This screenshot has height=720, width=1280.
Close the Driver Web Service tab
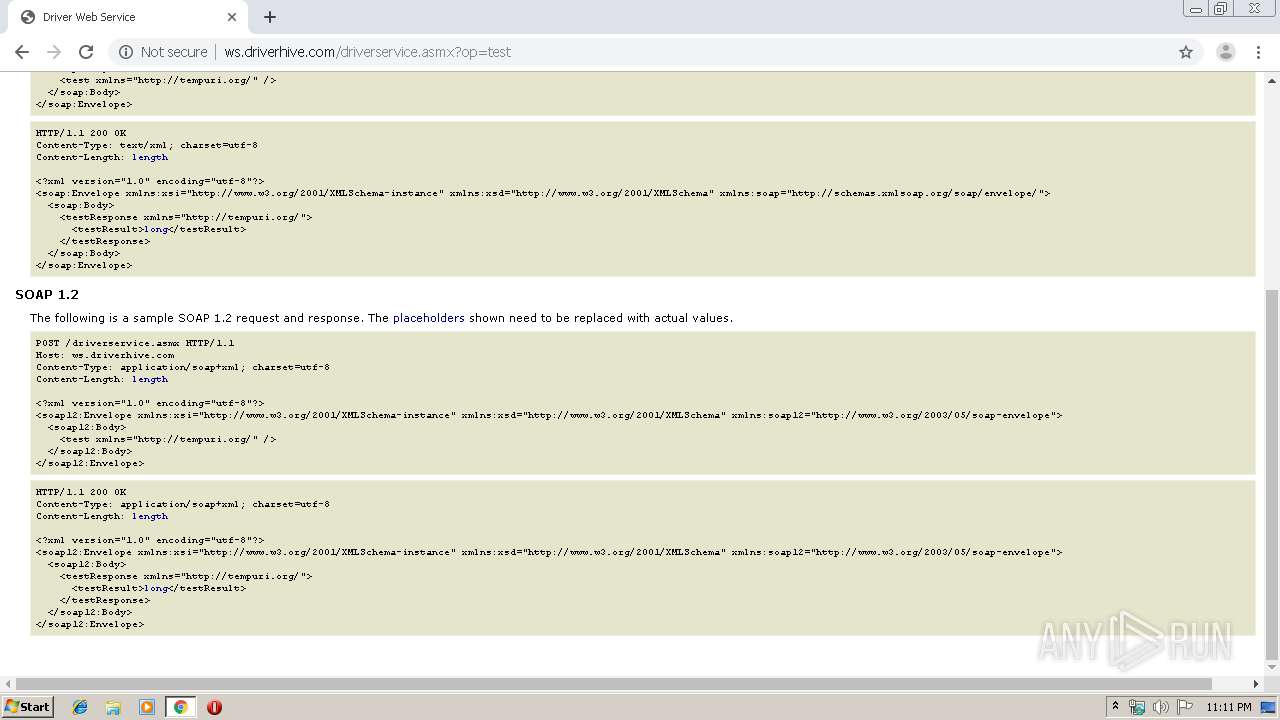coord(232,17)
